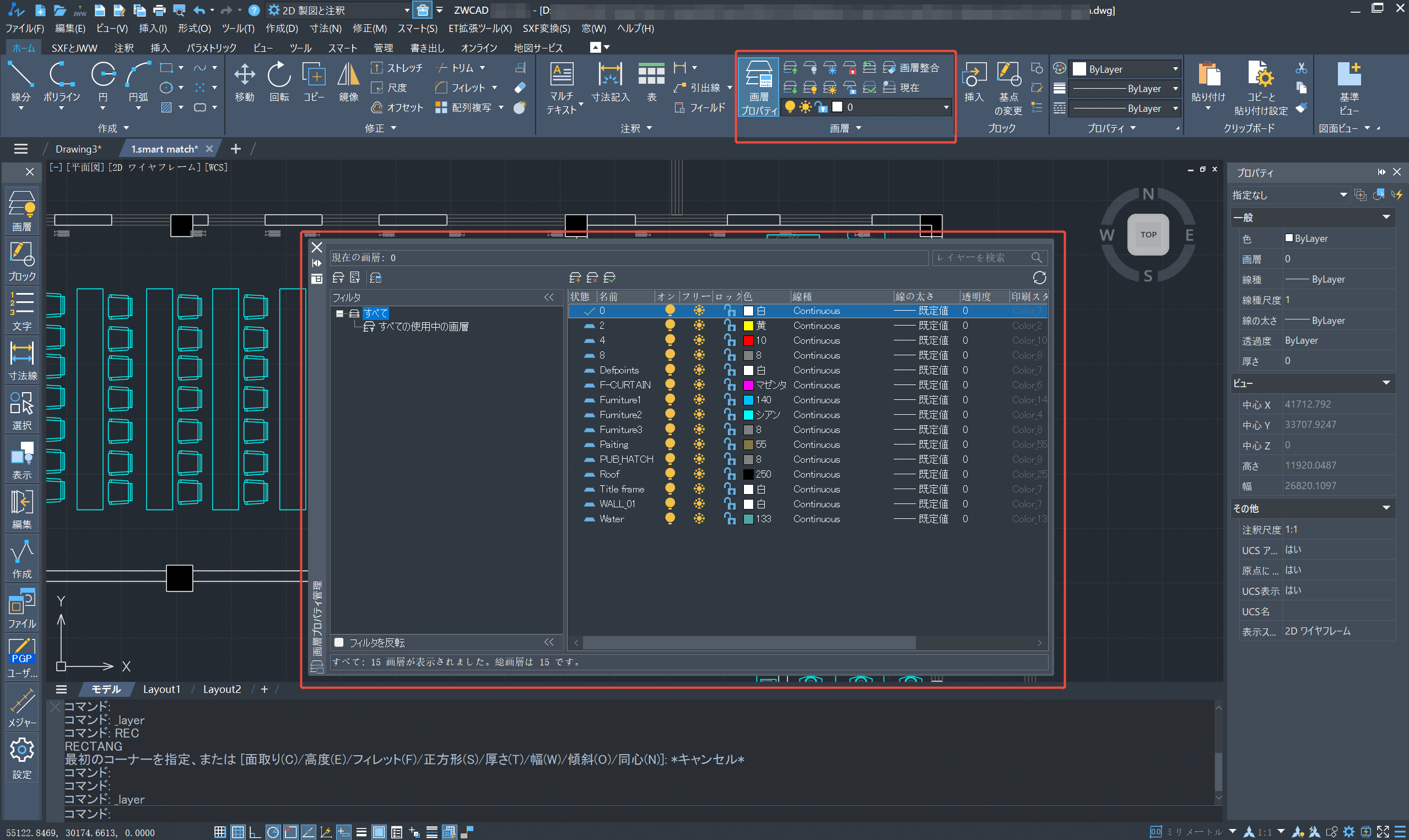The width and height of the screenshot is (1409, 840).
Task: Toggle freeze sun for layer Roof
Action: 699,474
